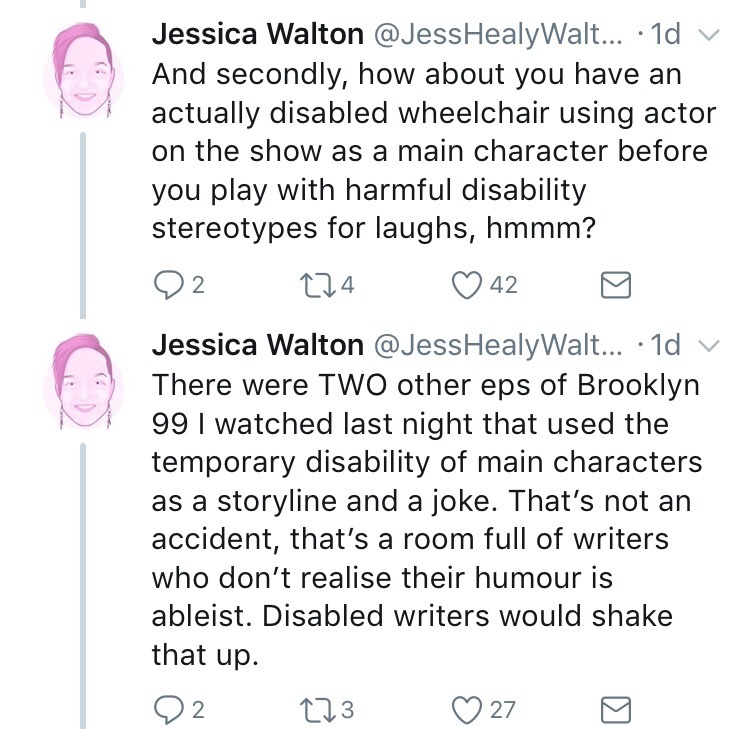Screen dimensions: 750x729
Task: Send the first tweet via direct message
Action: (x=615, y=287)
